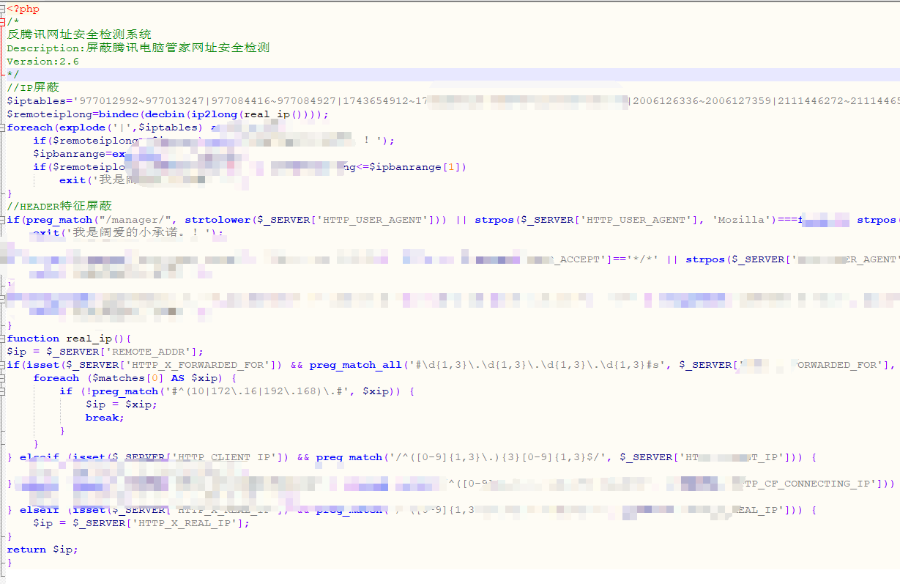Screen dimensions: 900x584
Task: Click the final closing brace after return
Action: click(x=9, y=563)
